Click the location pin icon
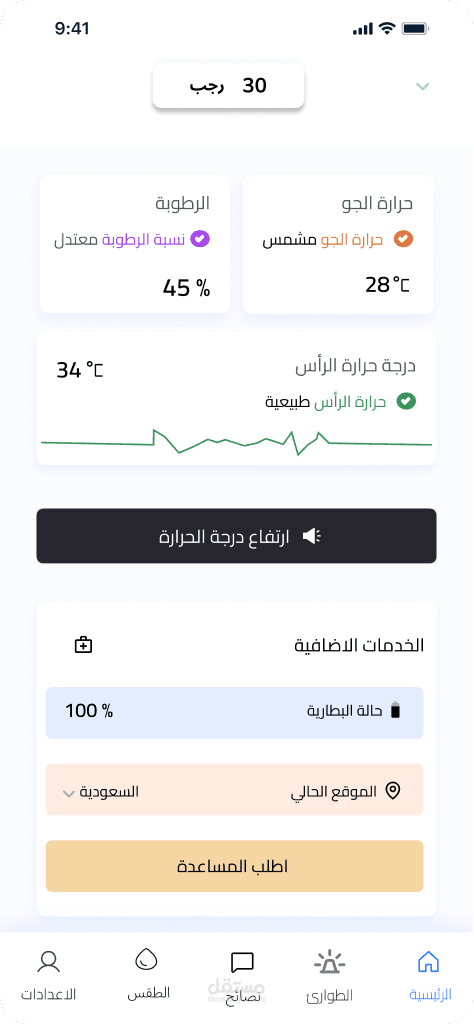 393,792
